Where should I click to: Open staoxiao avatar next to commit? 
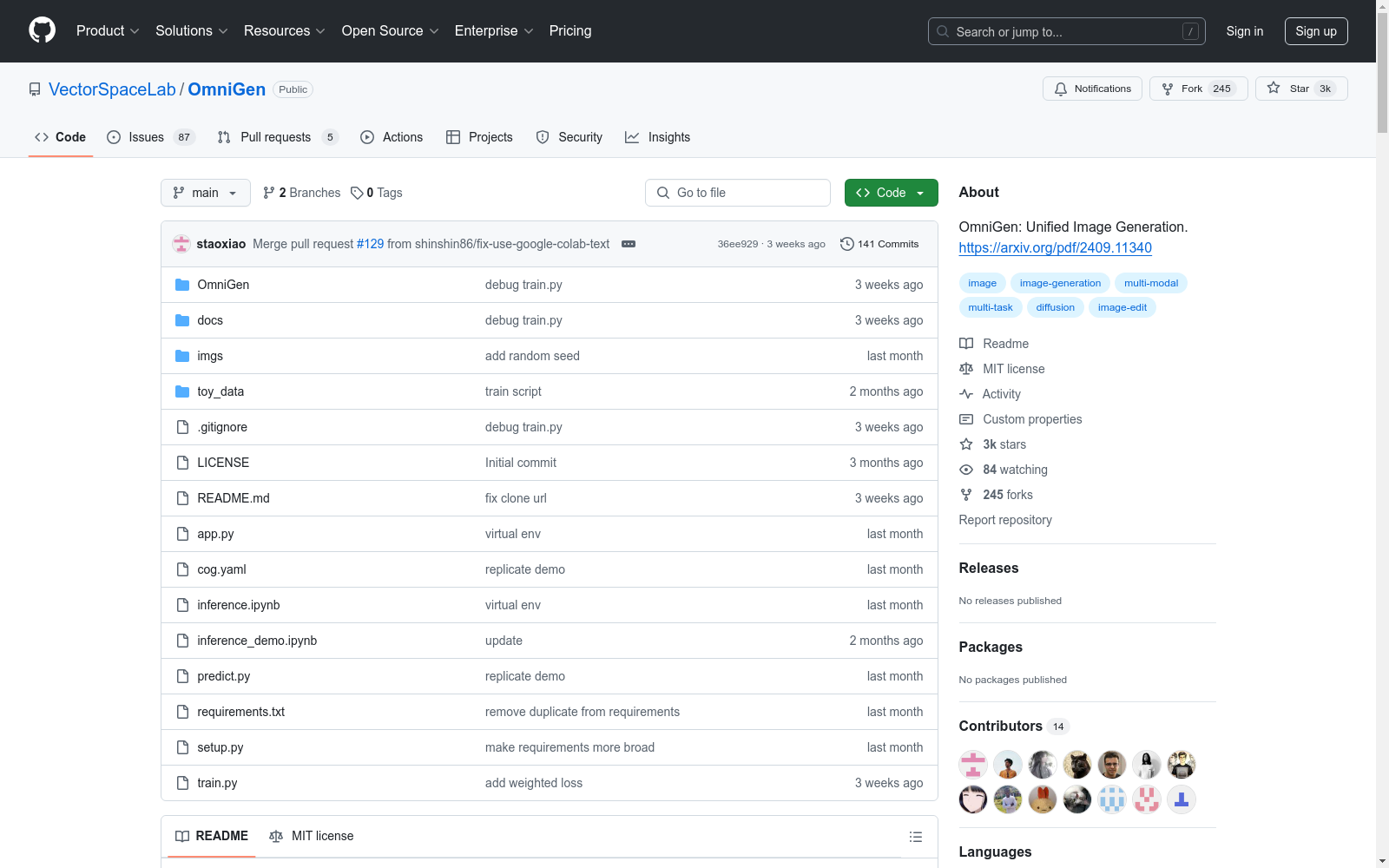point(181,244)
